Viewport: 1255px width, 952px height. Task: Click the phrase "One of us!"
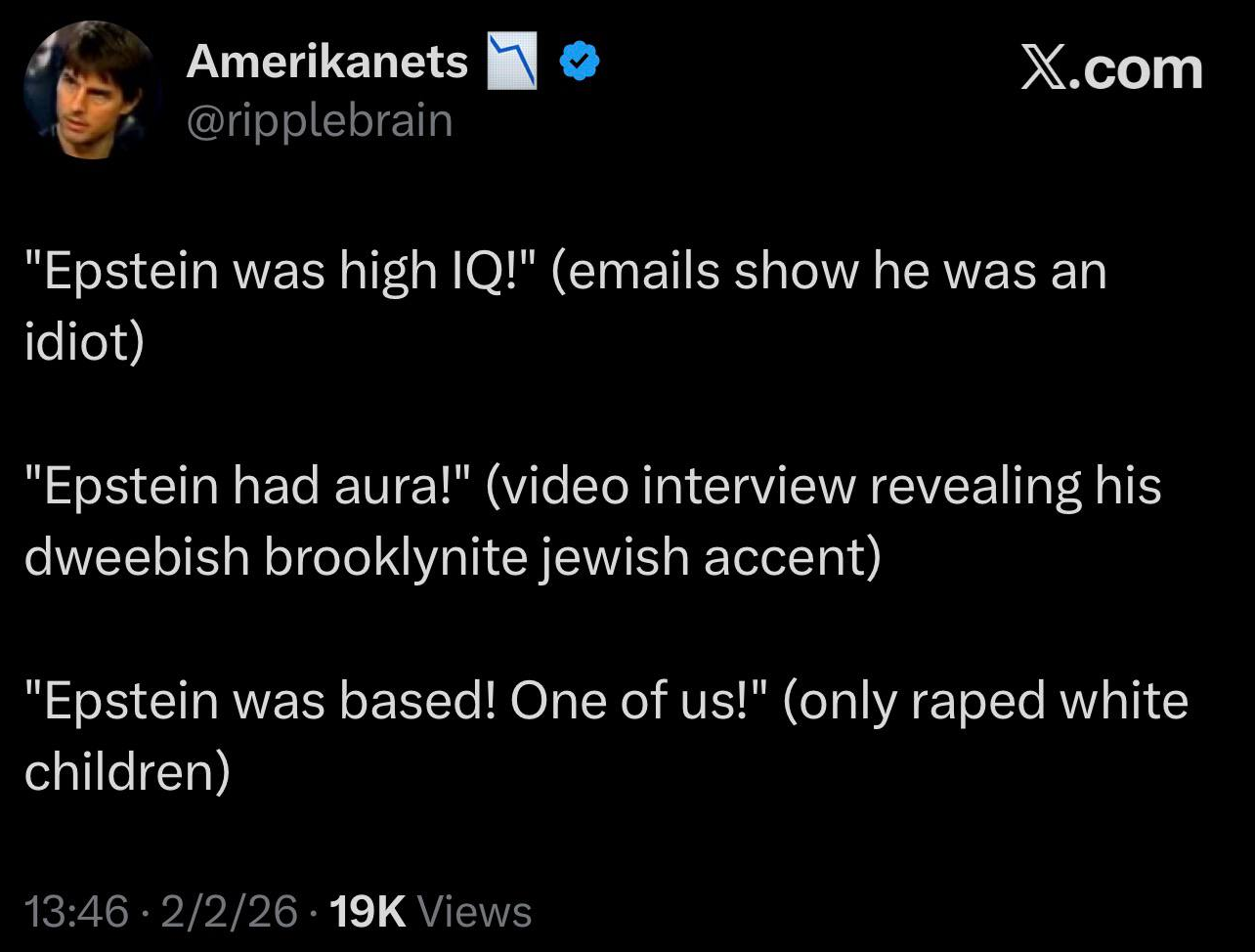pyautogui.click(x=639, y=700)
